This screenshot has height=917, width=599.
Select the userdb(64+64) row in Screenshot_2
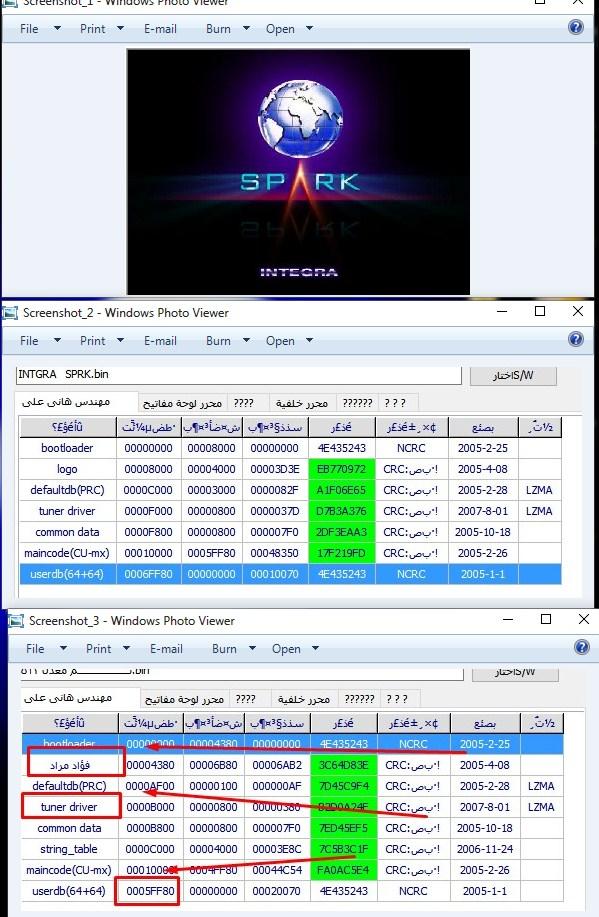click(x=290, y=574)
